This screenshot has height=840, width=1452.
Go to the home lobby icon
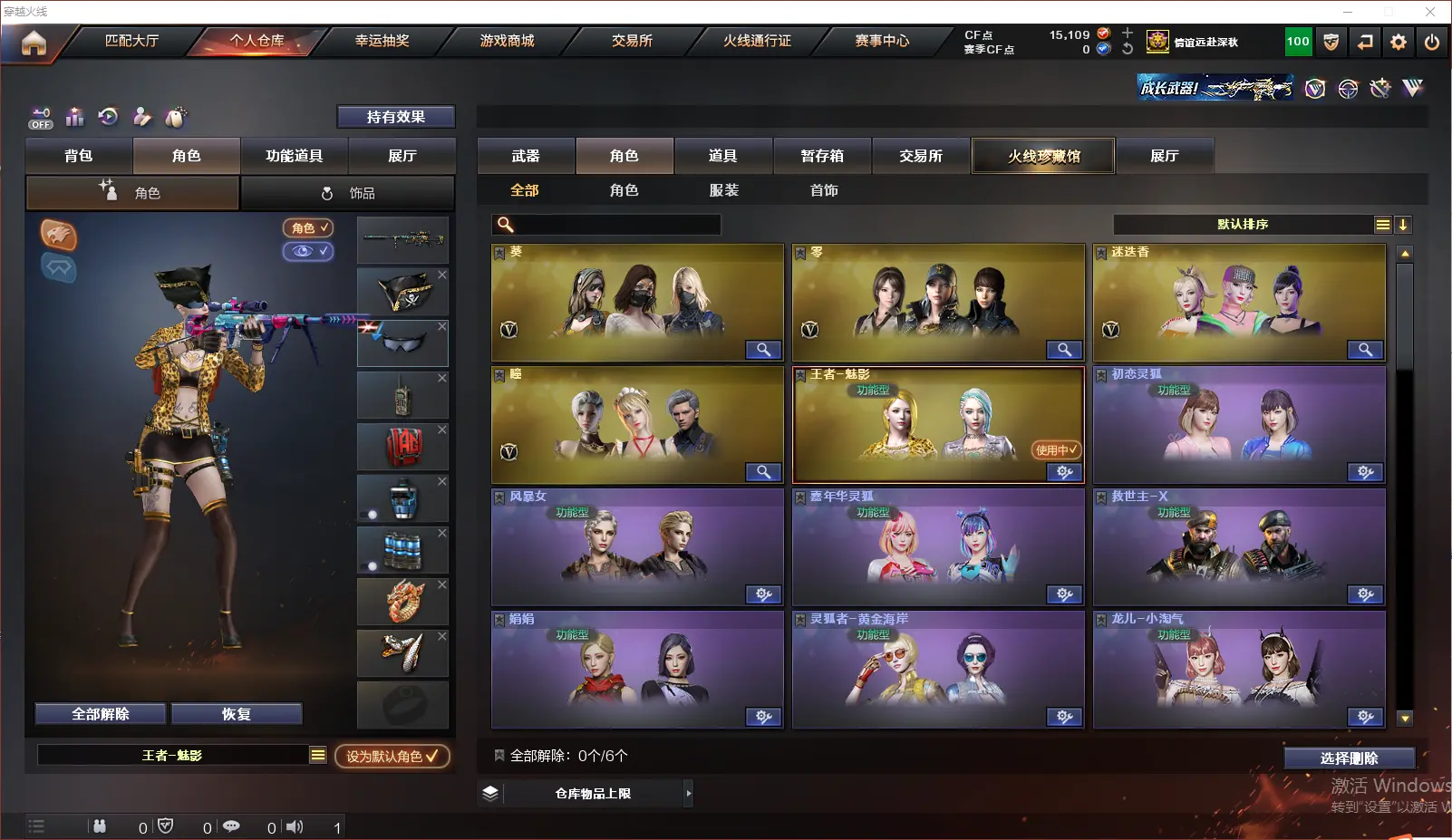coord(34,42)
